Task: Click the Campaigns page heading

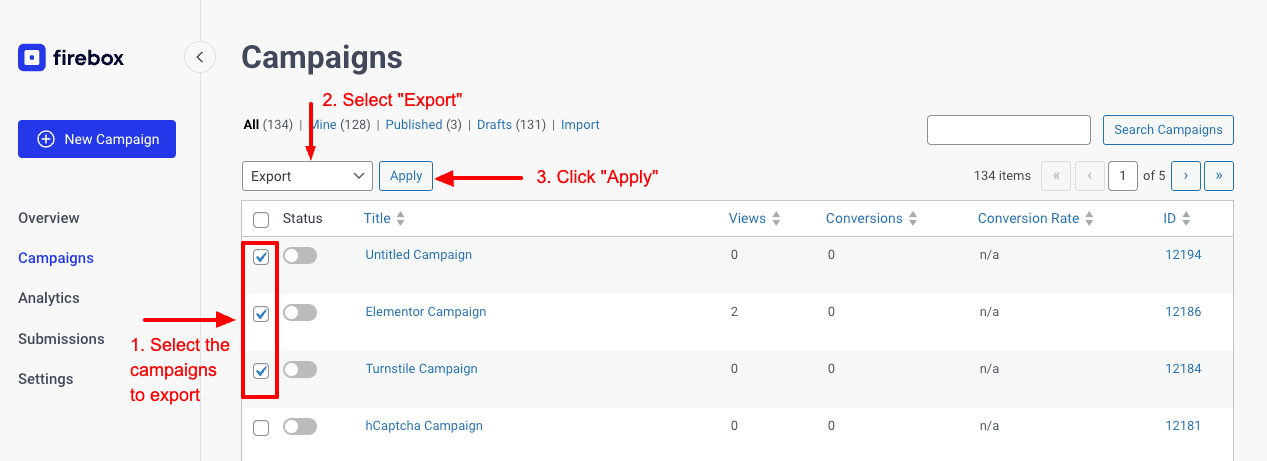Action: click(x=322, y=57)
